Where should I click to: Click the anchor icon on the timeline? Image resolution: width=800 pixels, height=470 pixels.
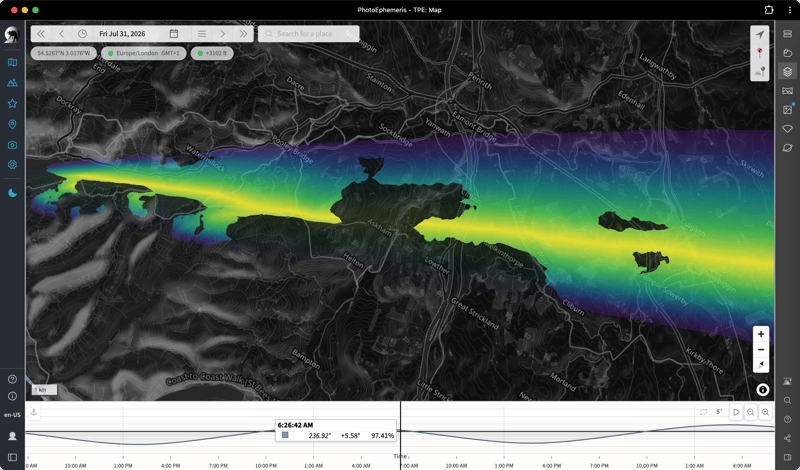(x=34, y=412)
